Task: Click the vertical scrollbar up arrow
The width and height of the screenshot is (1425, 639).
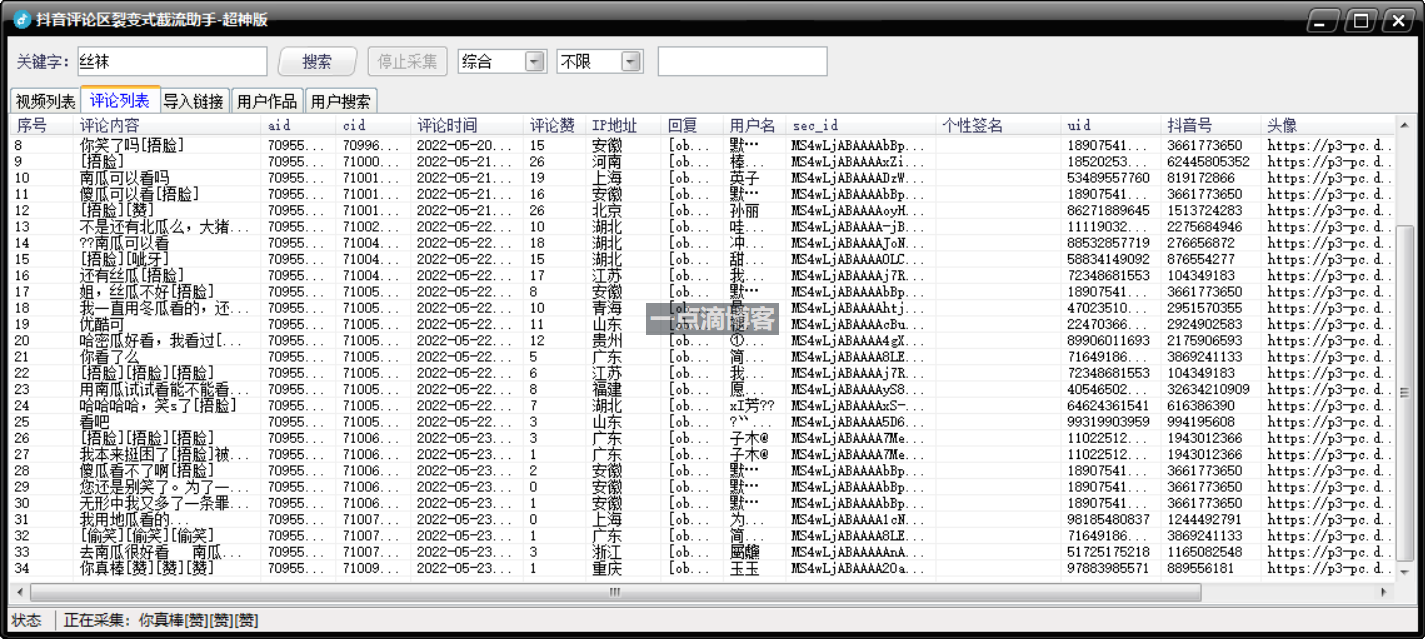Action: pos(1404,125)
